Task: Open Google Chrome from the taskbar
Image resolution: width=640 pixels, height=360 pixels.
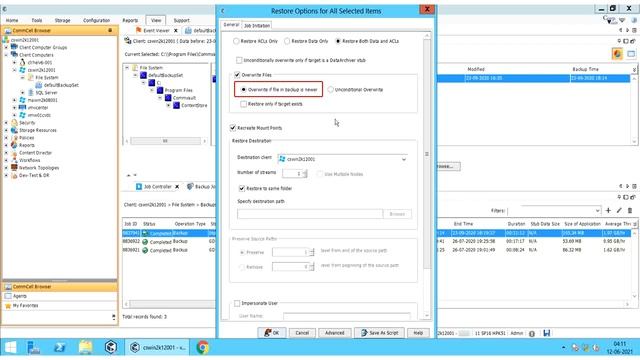Action: click(202, 347)
